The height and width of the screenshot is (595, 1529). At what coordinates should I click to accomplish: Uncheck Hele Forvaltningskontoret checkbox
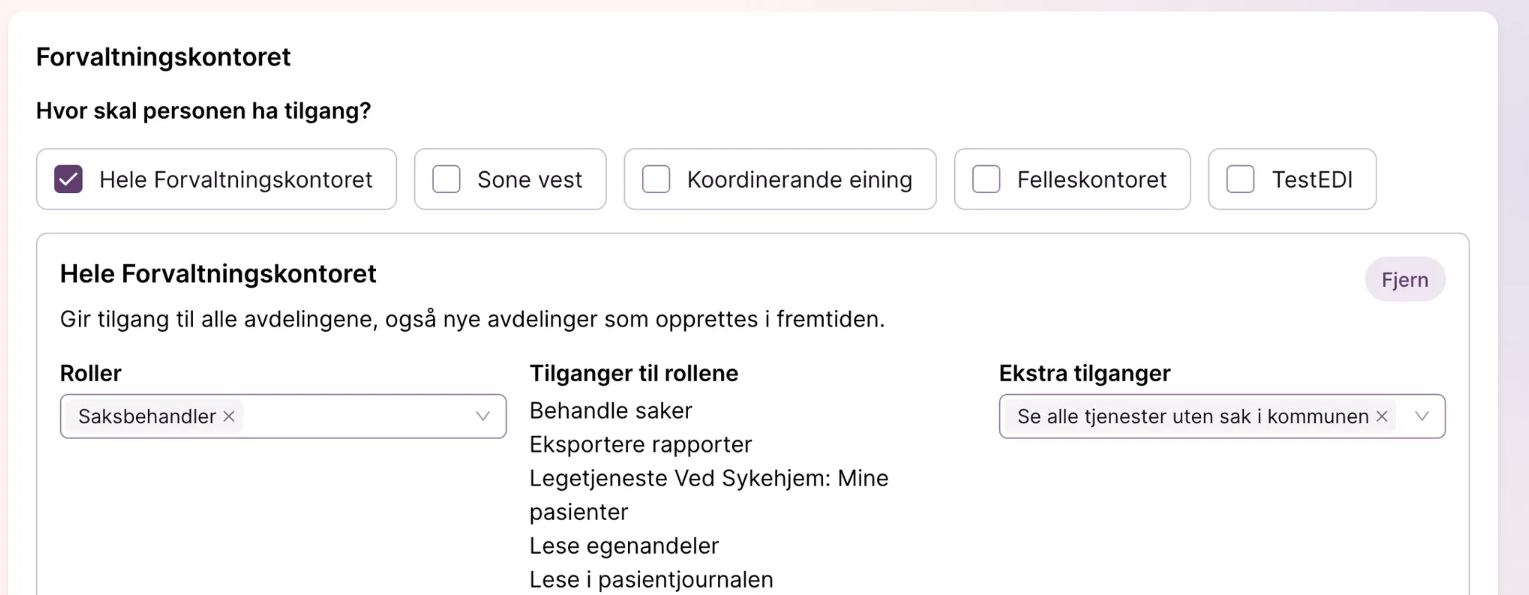coord(68,180)
